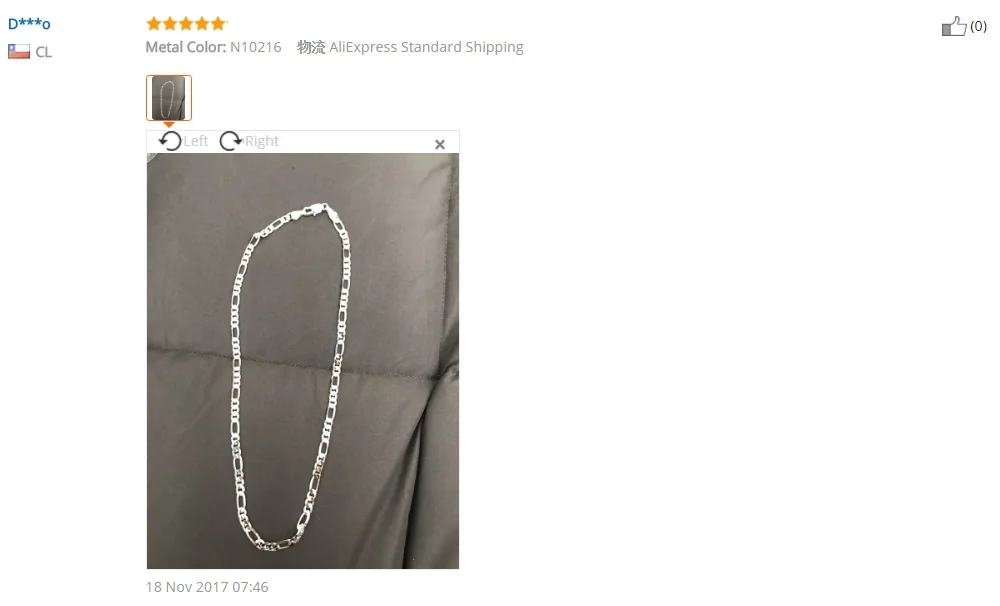Click the CL country code text

pos(43,52)
